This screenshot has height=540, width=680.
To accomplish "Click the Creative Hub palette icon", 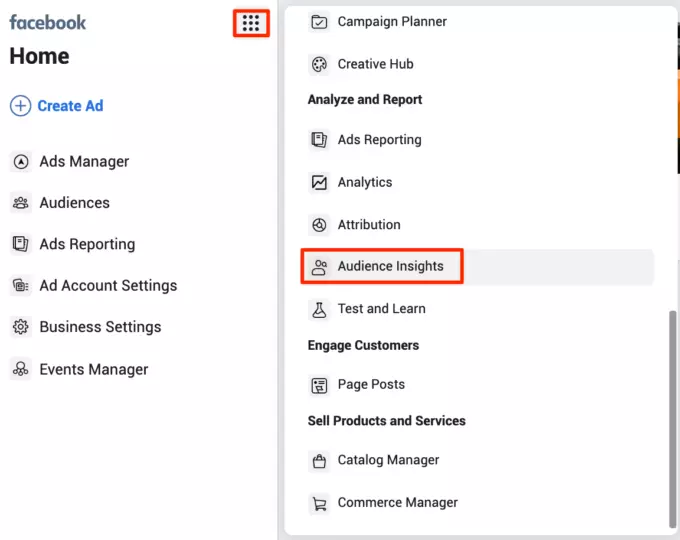I will click(x=319, y=64).
